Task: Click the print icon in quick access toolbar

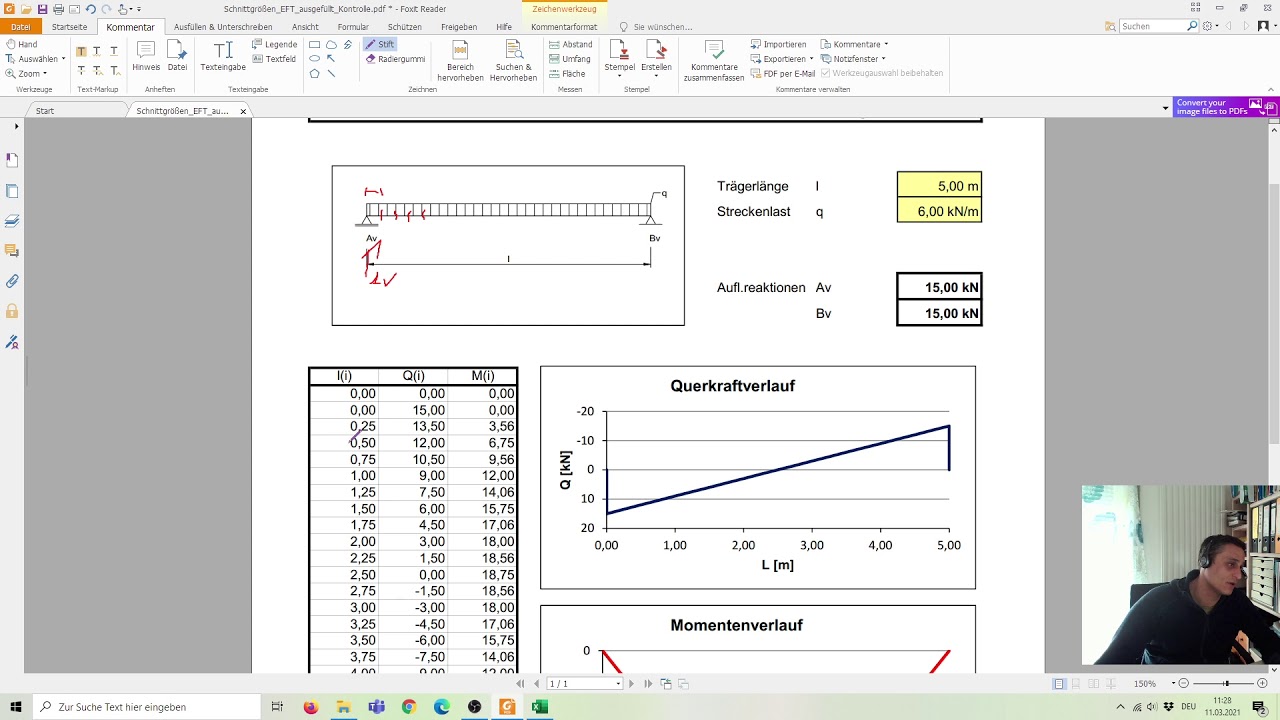Action: pos(59,9)
